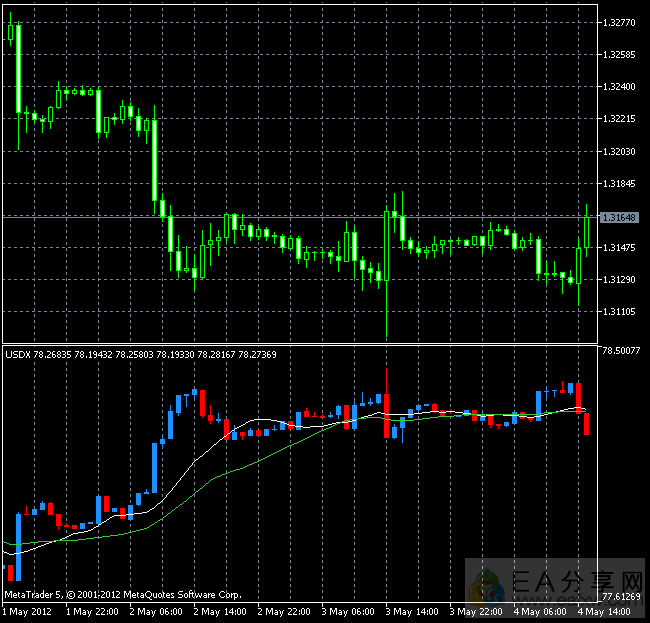
Task: Click the current price label 1.31648
Action: tap(619, 217)
